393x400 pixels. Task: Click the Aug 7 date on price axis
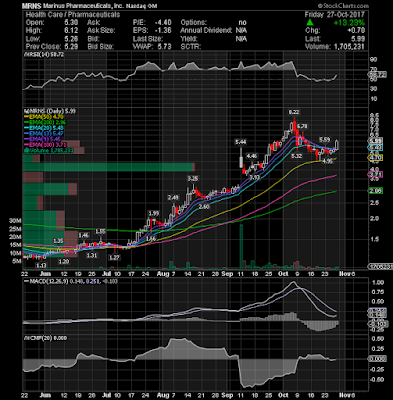166,274
